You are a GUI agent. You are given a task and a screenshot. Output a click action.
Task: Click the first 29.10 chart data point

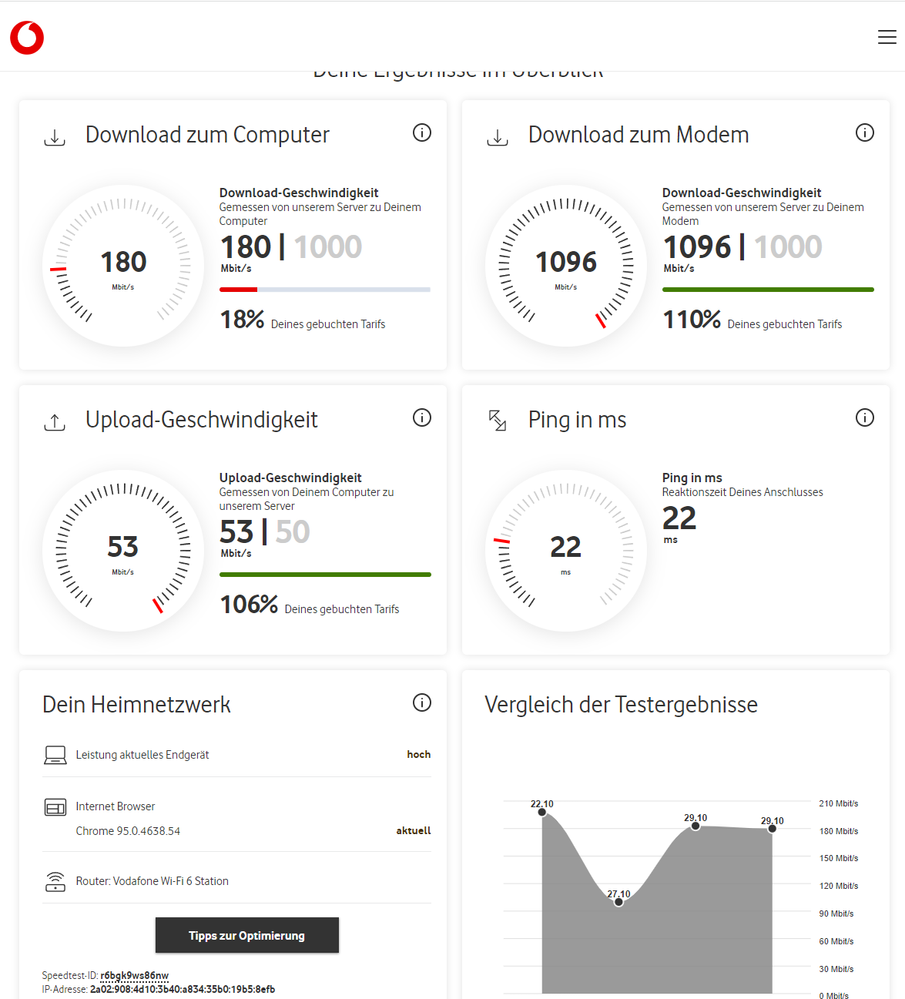point(695,826)
